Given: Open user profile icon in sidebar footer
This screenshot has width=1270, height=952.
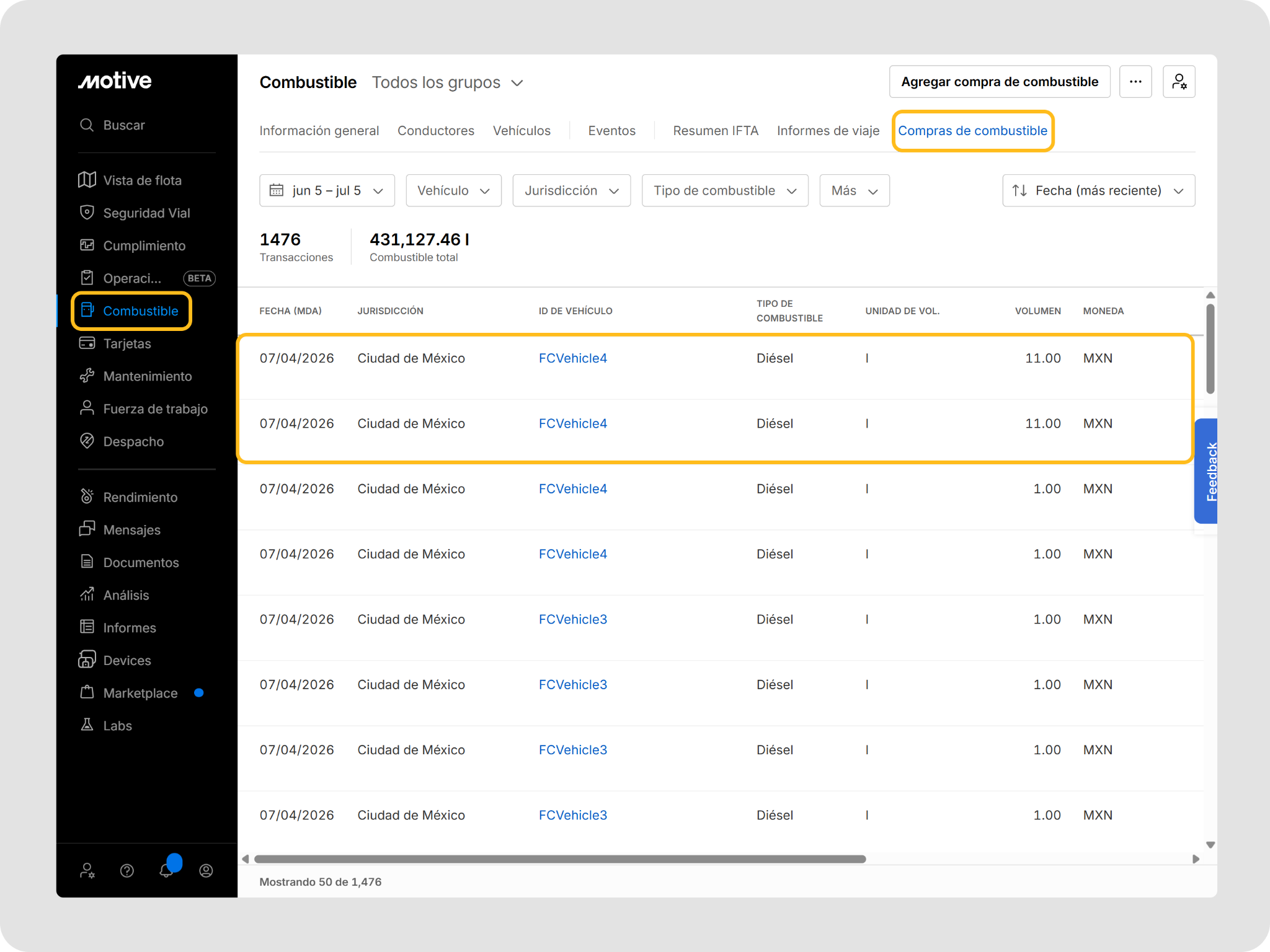Looking at the screenshot, I should (206, 871).
